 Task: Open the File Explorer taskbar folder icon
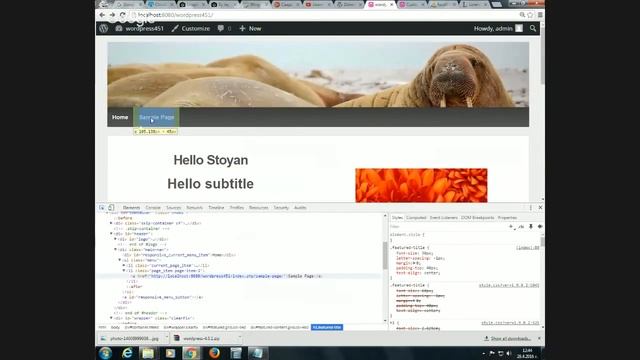click(x=148, y=353)
